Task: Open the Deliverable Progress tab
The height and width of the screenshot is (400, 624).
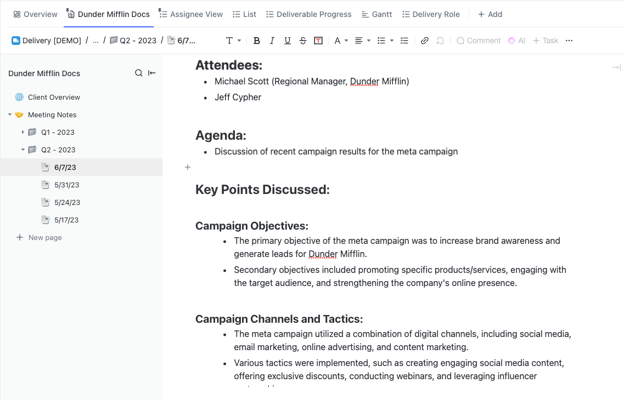Action: [x=308, y=14]
